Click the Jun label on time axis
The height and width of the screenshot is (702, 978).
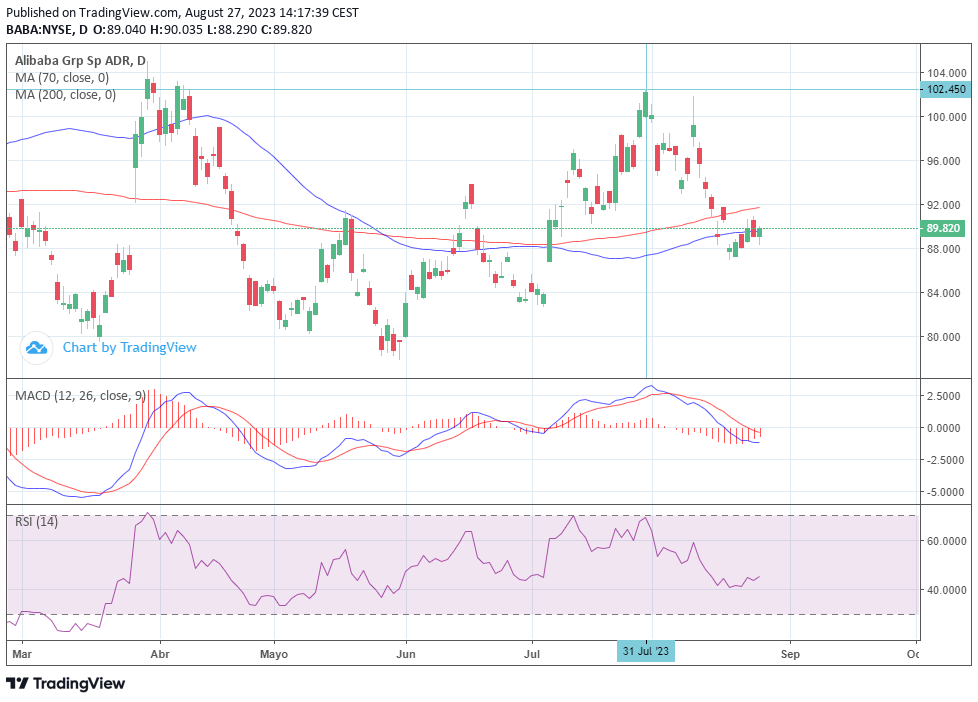[x=406, y=654]
